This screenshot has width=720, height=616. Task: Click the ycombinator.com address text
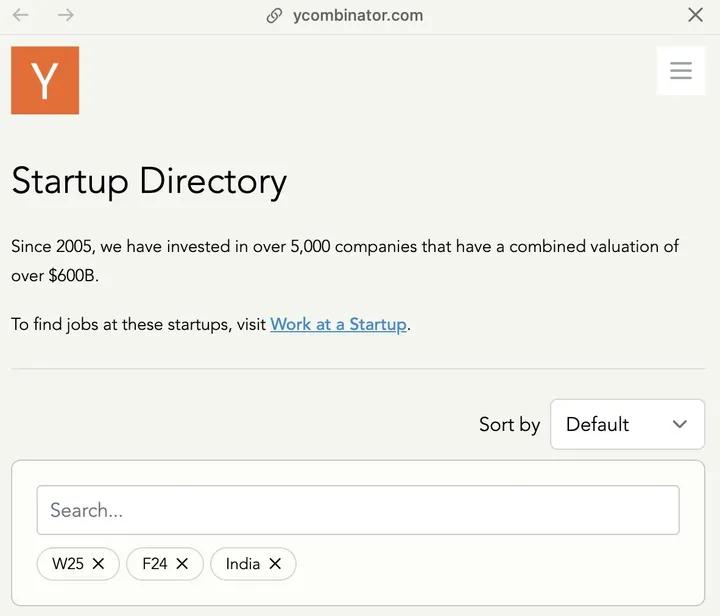click(x=358, y=16)
